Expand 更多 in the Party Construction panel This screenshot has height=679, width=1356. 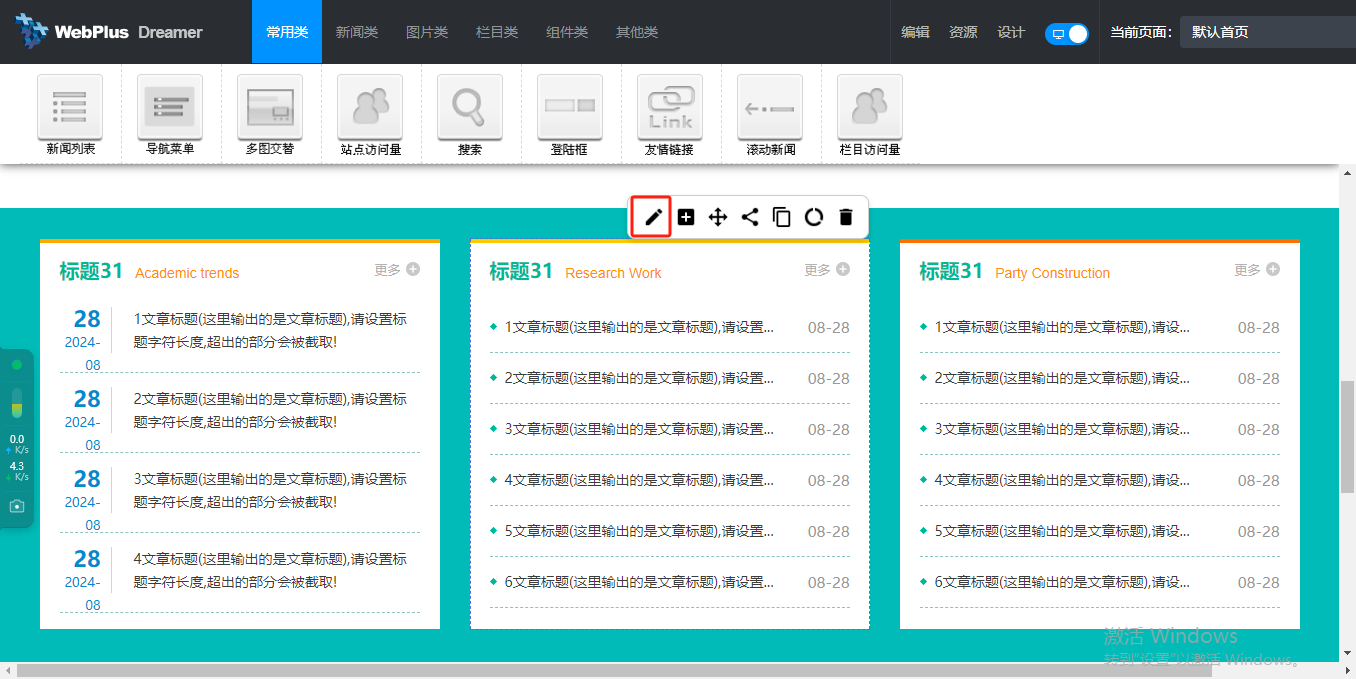click(1257, 269)
